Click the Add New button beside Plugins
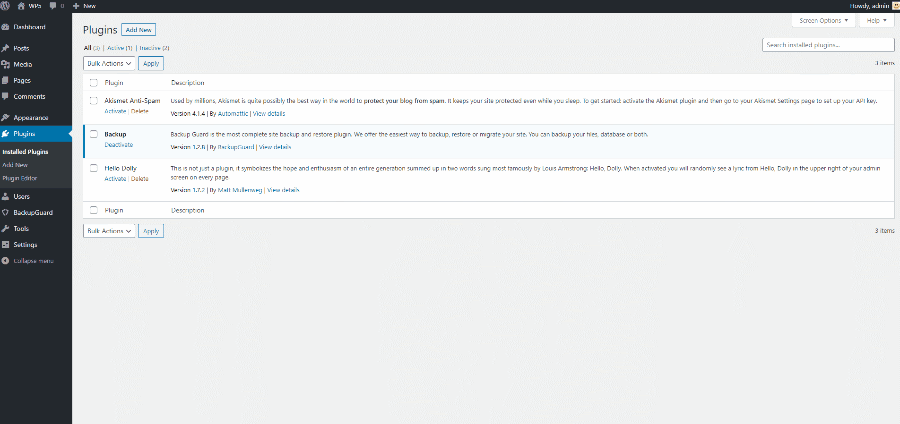This screenshot has width=900, height=424. click(138, 30)
